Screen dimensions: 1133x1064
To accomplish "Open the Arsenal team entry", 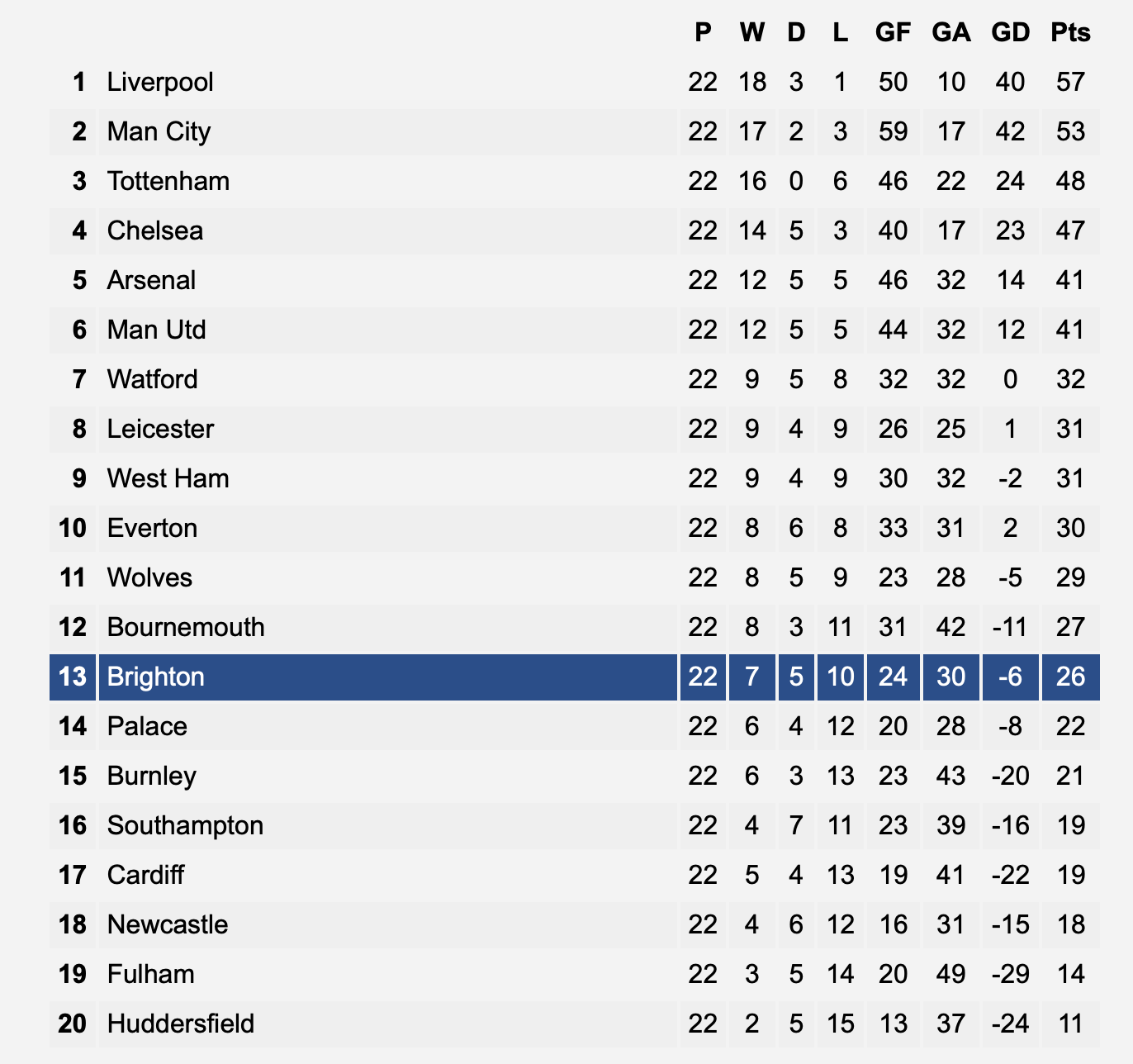I will [152, 280].
